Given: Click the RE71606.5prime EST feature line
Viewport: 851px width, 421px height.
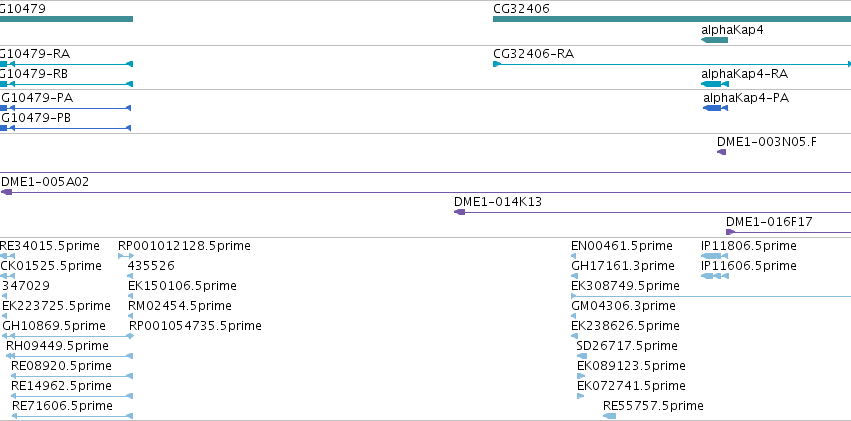Looking at the screenshot, I should (x=72, y=416).
